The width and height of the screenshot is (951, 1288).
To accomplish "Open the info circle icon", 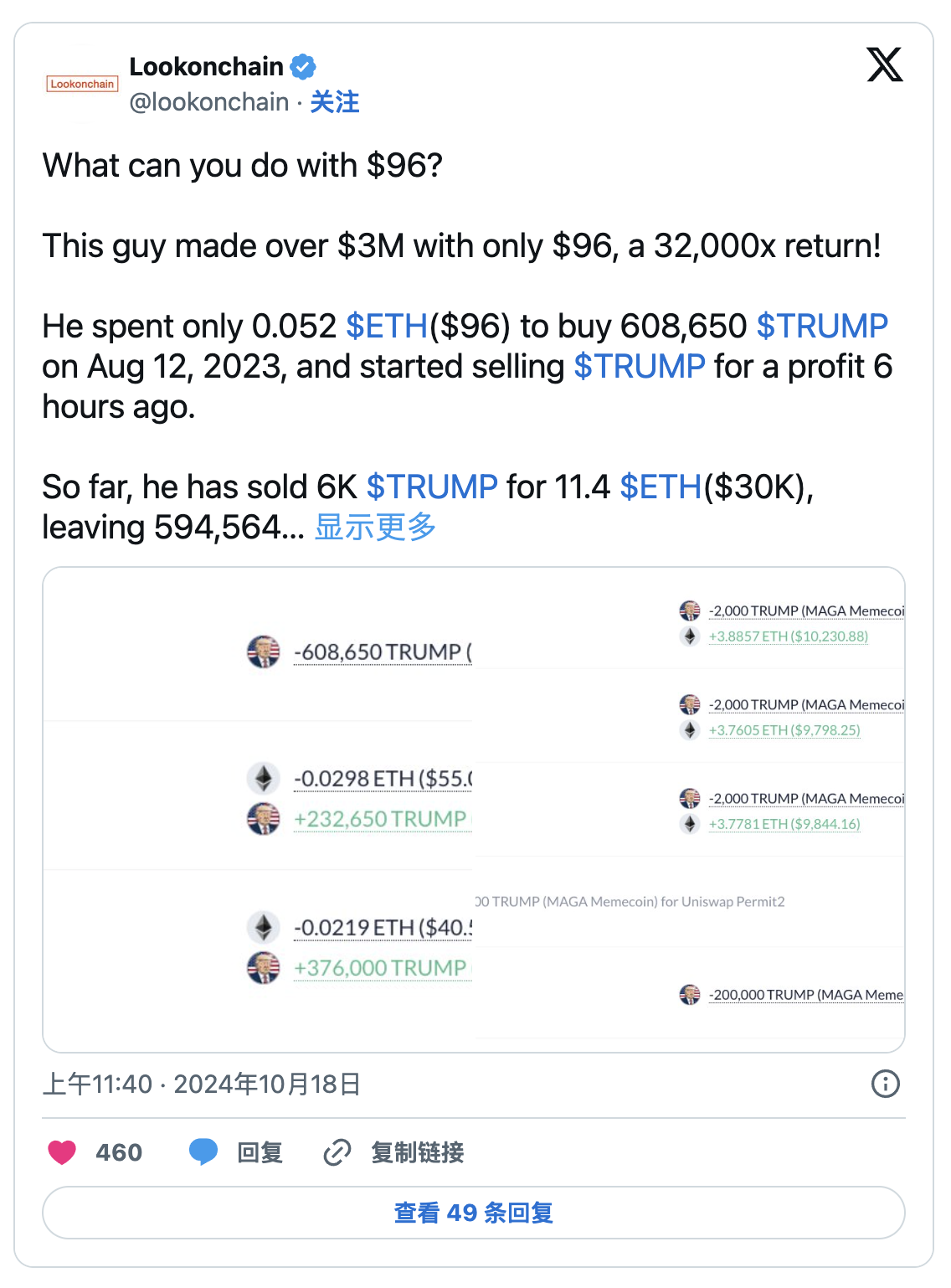I will [885, 1084].
